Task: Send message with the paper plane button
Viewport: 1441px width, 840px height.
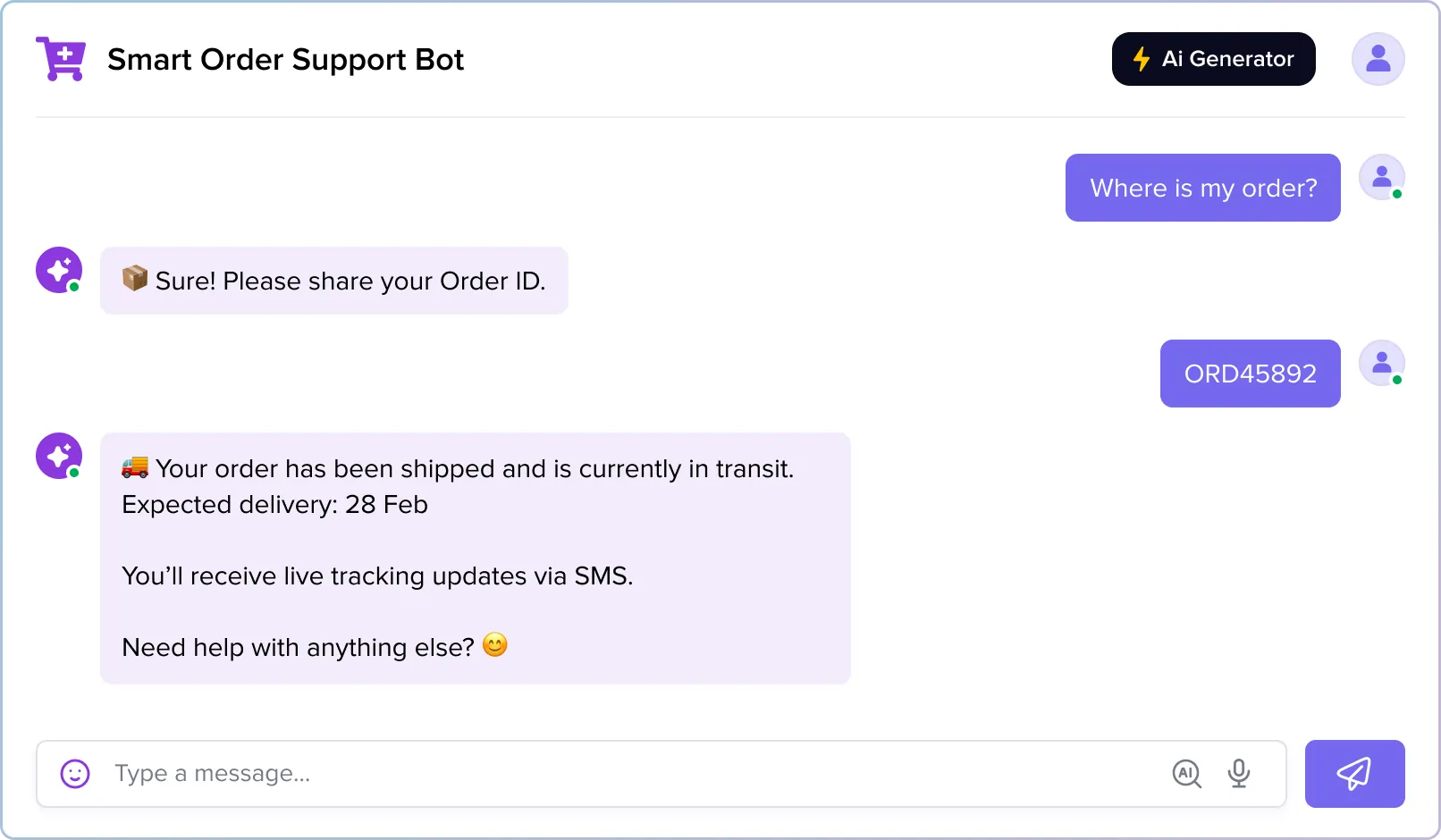Action: coord(1354,774)
